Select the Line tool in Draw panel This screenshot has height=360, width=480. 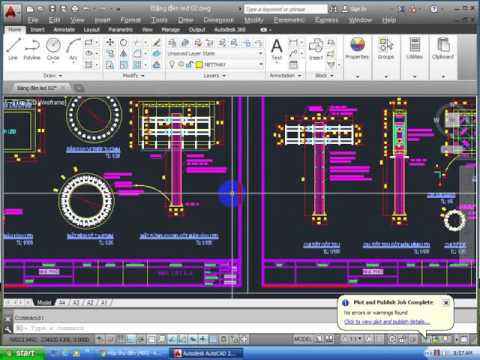[x=13, y=49]
